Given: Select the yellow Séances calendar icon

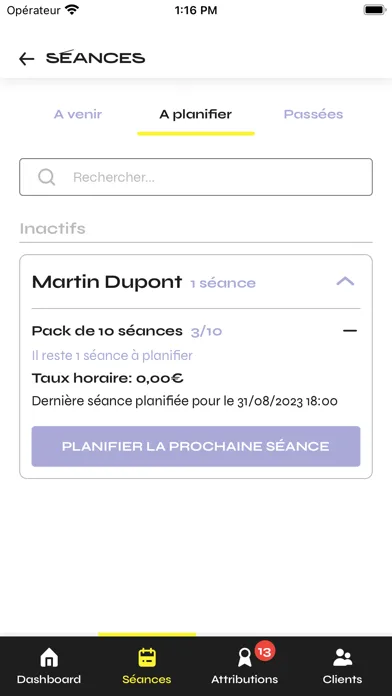Looking at the screenshot, I should 147,658.
